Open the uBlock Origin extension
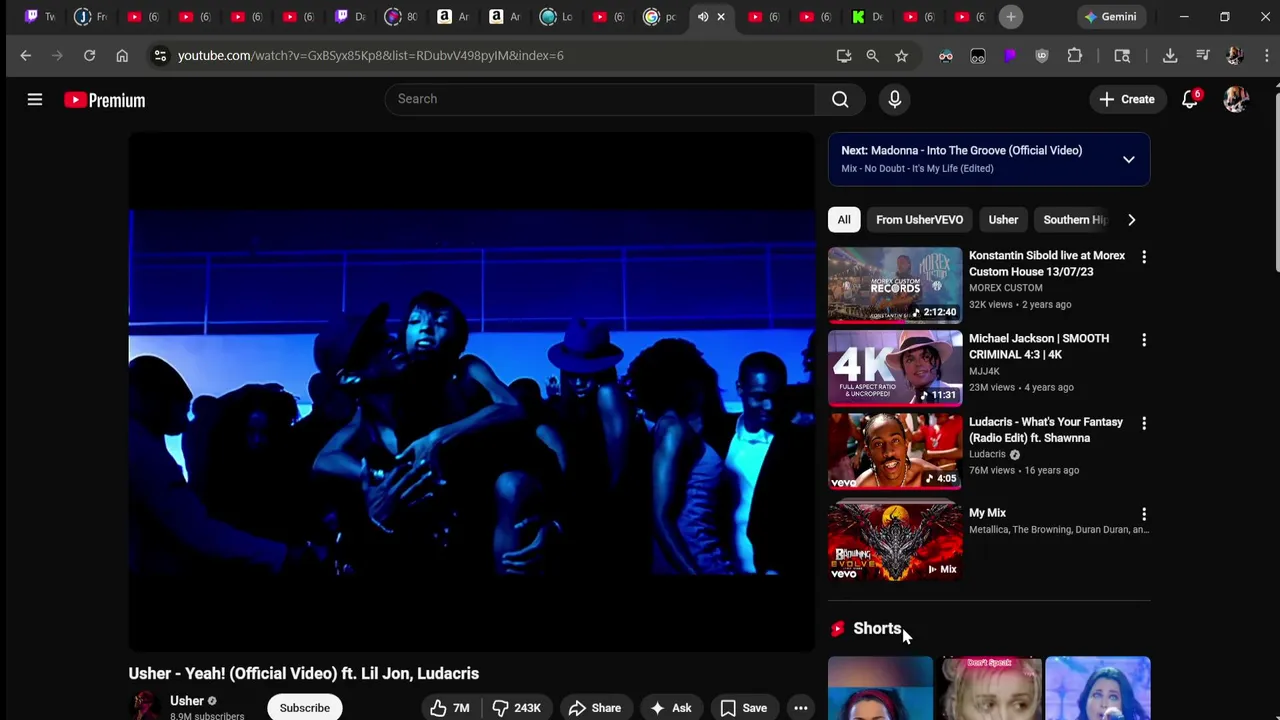This screenshot has width=1280, height=720. tap(1042, 56)
